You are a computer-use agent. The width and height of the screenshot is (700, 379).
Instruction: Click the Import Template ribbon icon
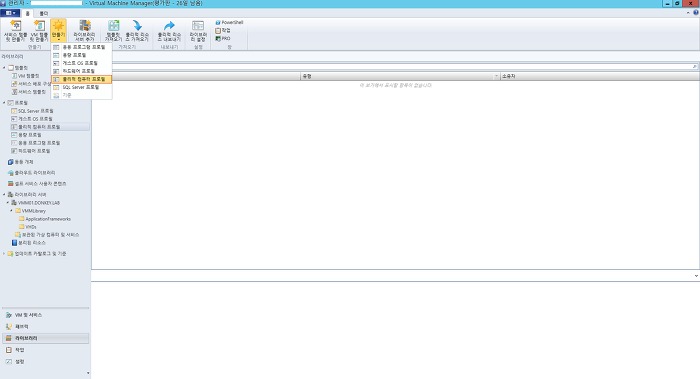tap(113, 31)
